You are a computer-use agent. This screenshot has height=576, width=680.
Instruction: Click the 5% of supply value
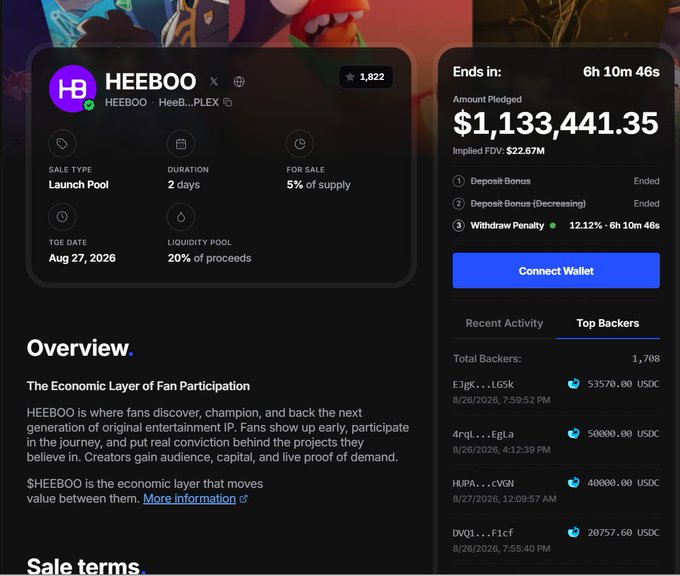(x=318, y=185)
